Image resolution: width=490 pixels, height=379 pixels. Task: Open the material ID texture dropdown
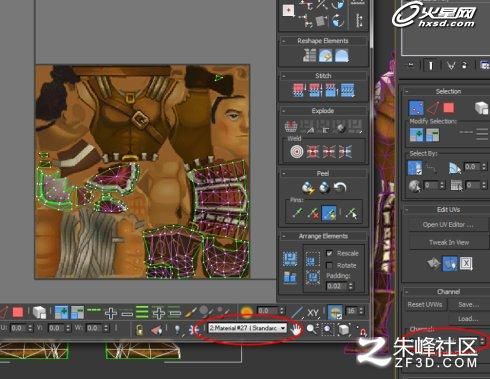(248, 328)
